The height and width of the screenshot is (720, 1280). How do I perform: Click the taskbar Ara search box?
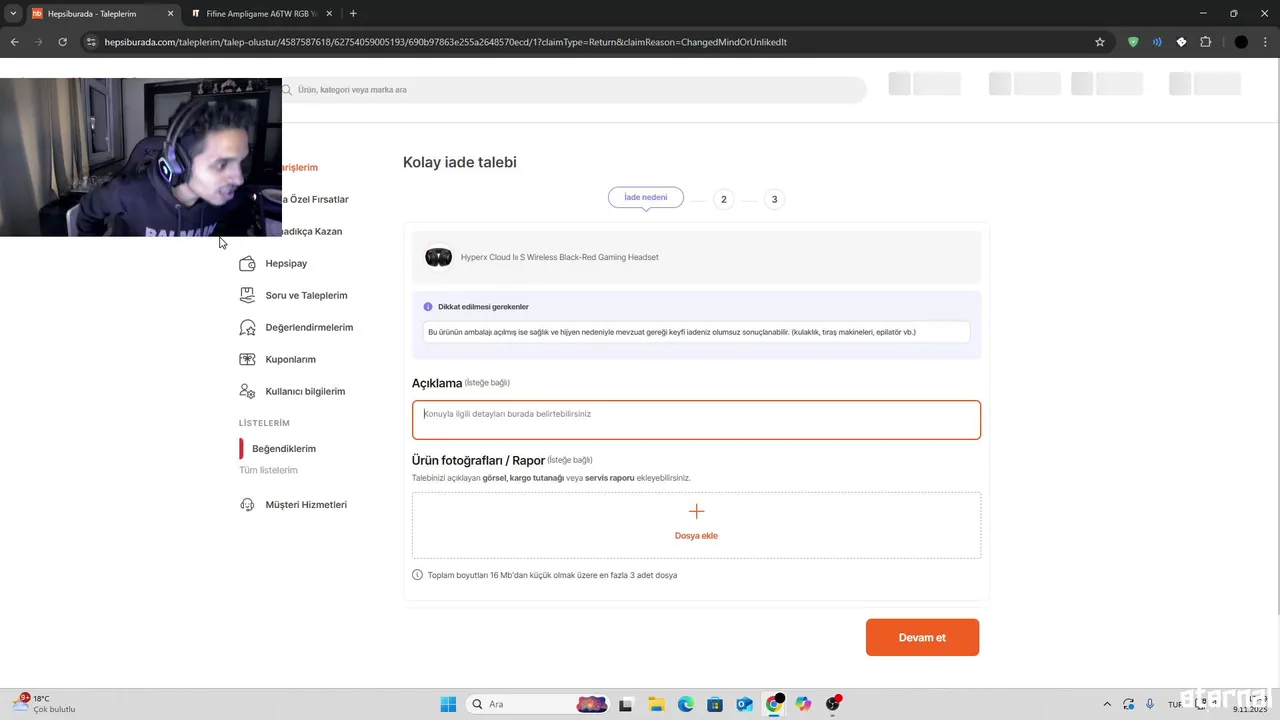click(x=537, y=704)
